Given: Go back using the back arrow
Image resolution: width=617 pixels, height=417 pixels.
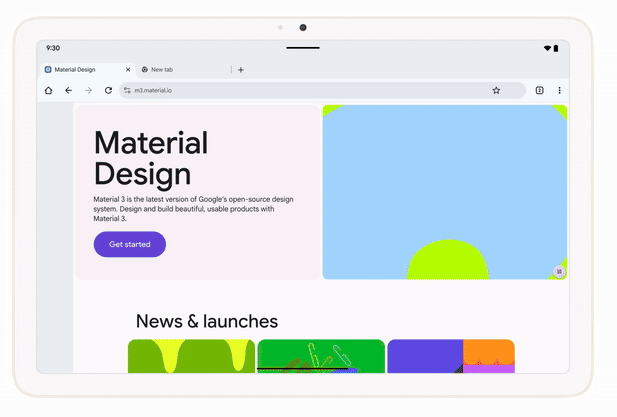Looking at the screenshot, I should (x=68, y=90).
